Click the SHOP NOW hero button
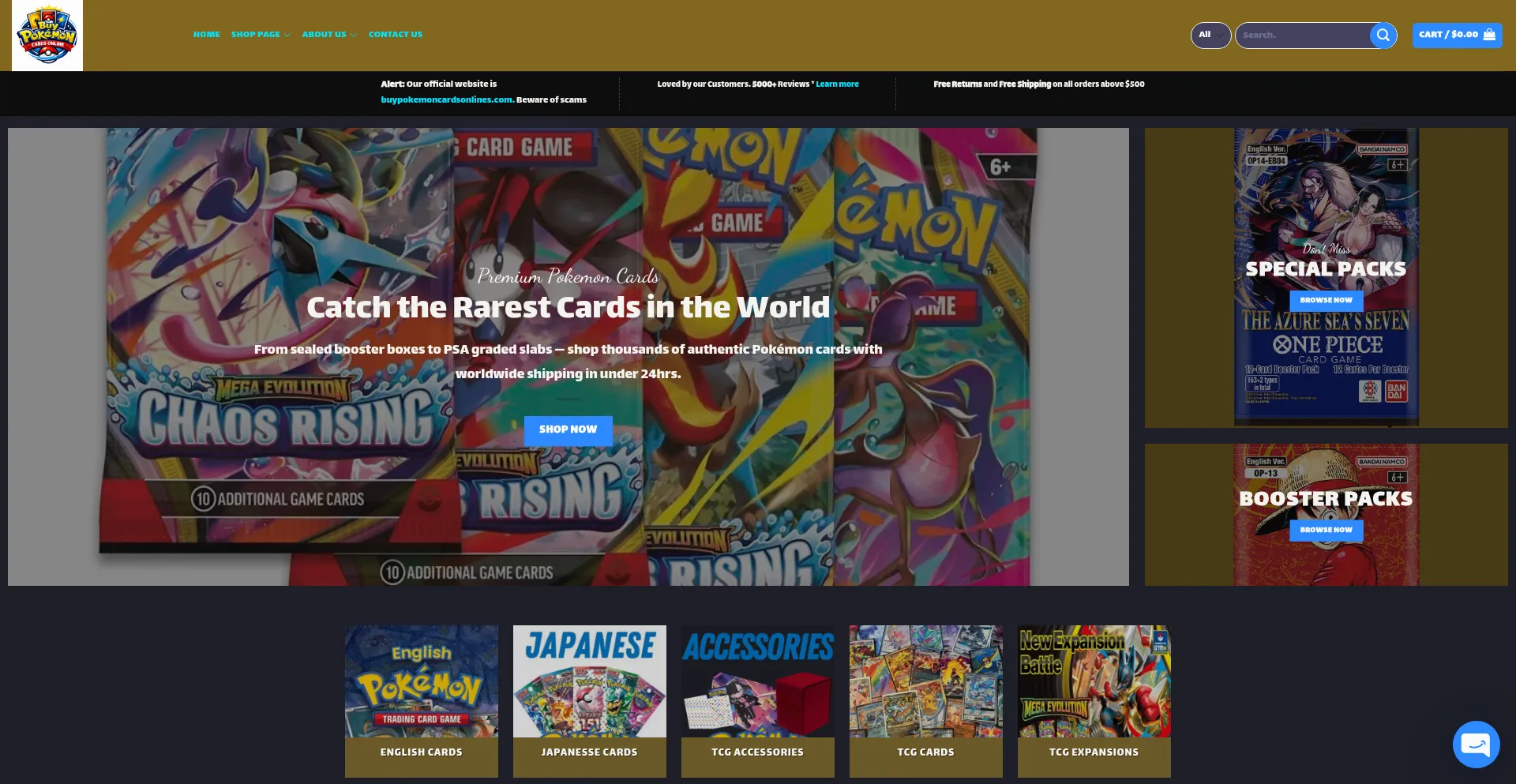Screen dimensions: 1516x784 [568, 430]
